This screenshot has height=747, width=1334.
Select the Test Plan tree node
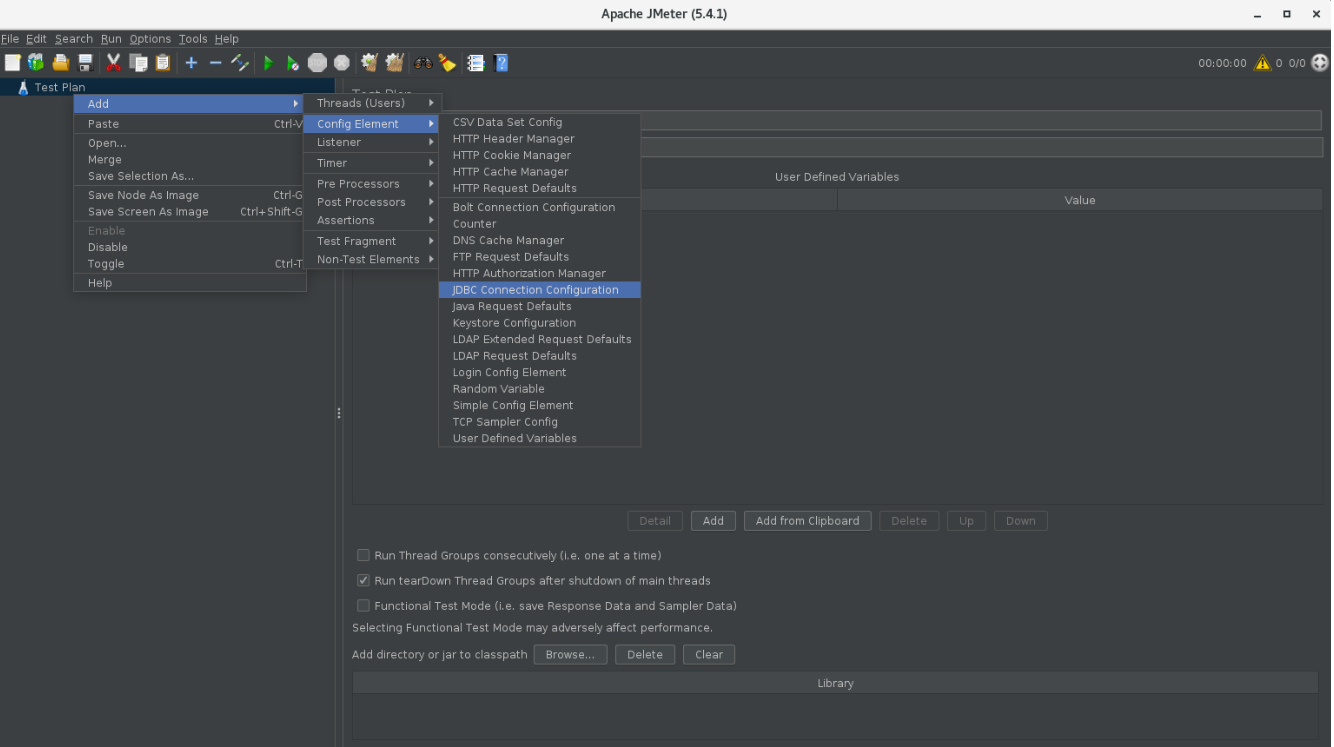point(60,87)
